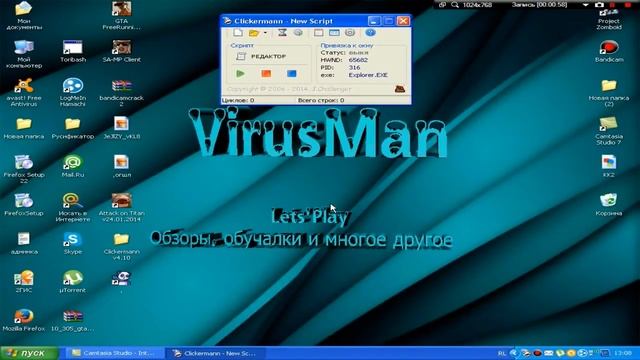The width and height of the screenshot is (640, 360).
Task: Click the hourglass icon in Clickermann toolbar
Action: (282, 33)
